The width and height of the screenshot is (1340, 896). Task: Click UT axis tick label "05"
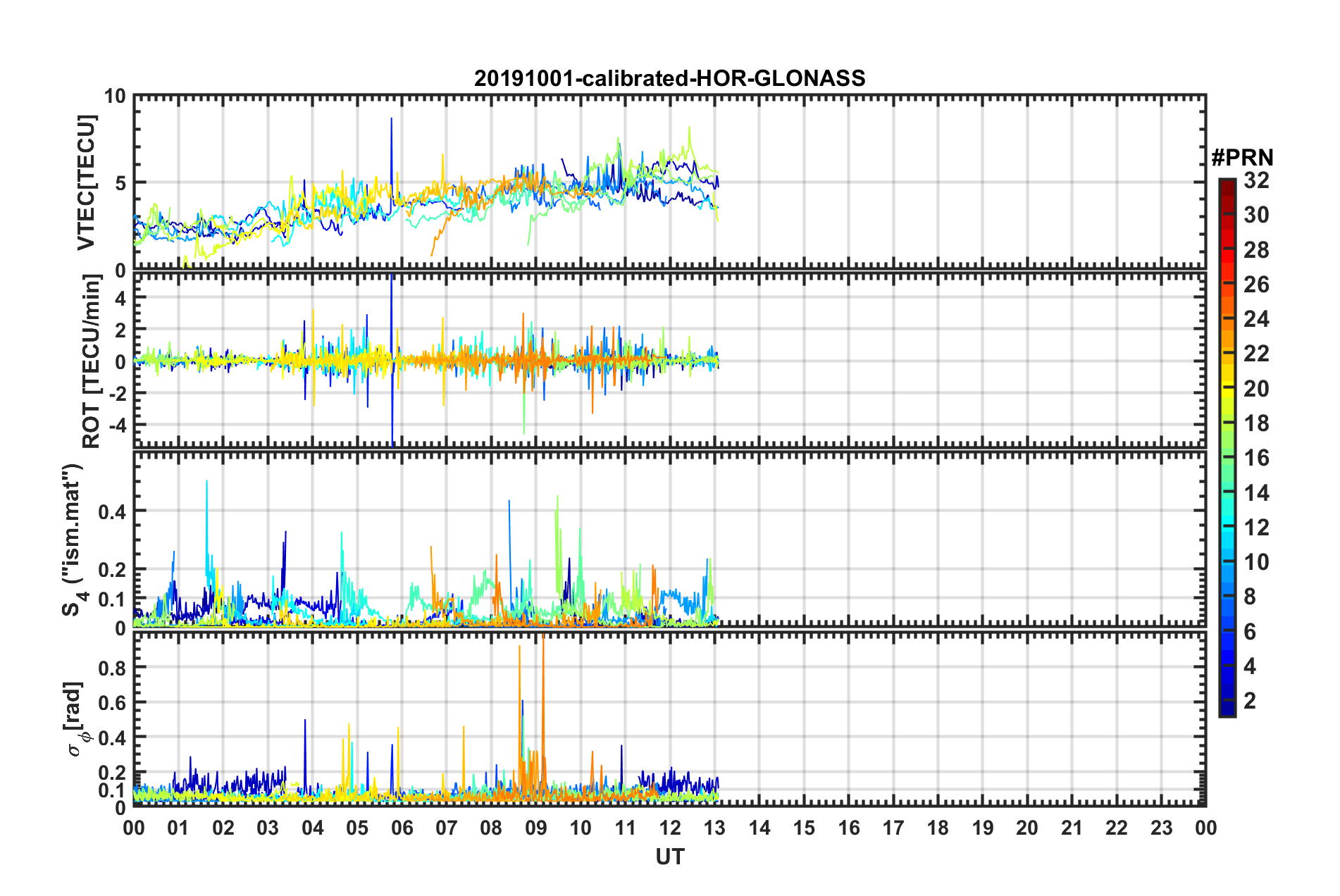tap(357, 828)
